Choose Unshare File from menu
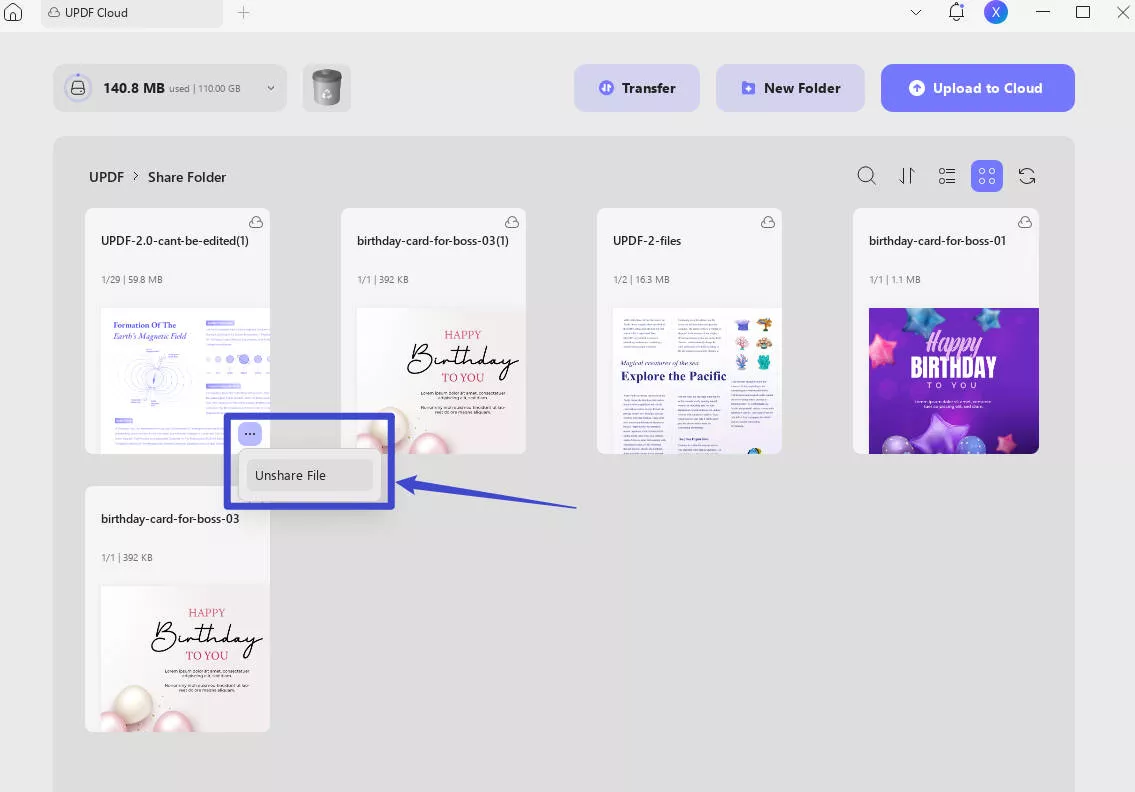This screenshot has width=1135, height=792. (x=310, y=476)
